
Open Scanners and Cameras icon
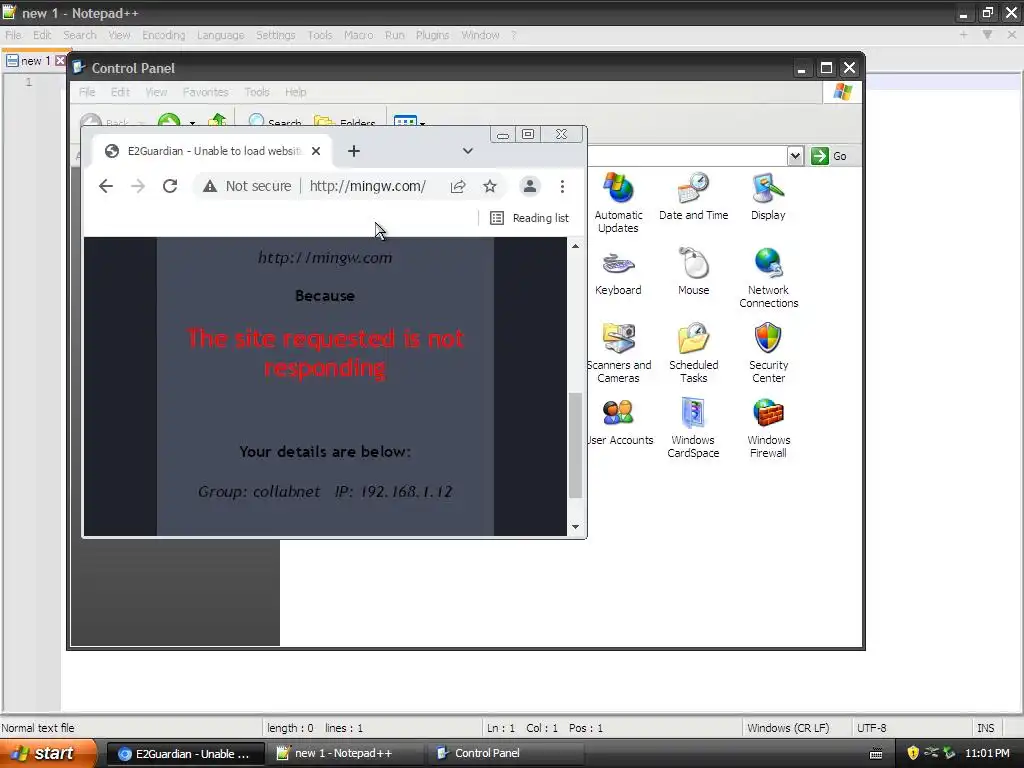[x=618, y=353]
